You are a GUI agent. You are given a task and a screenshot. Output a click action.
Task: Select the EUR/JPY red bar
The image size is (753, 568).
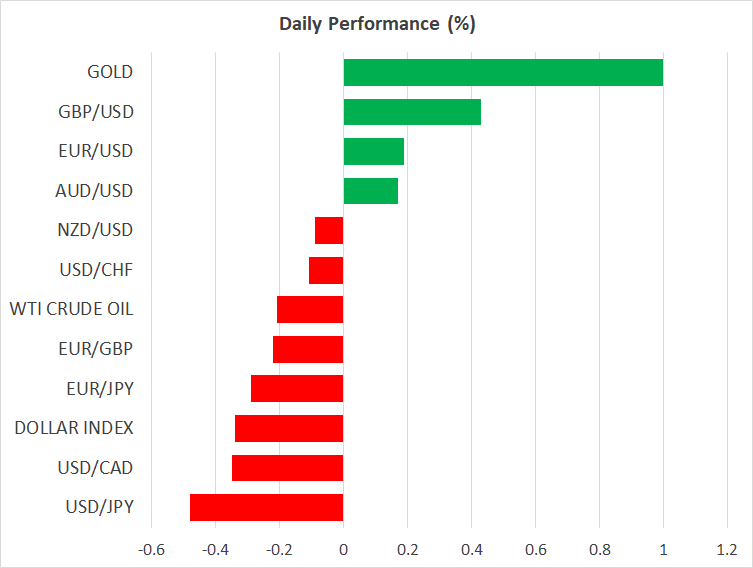coord(297,389)
